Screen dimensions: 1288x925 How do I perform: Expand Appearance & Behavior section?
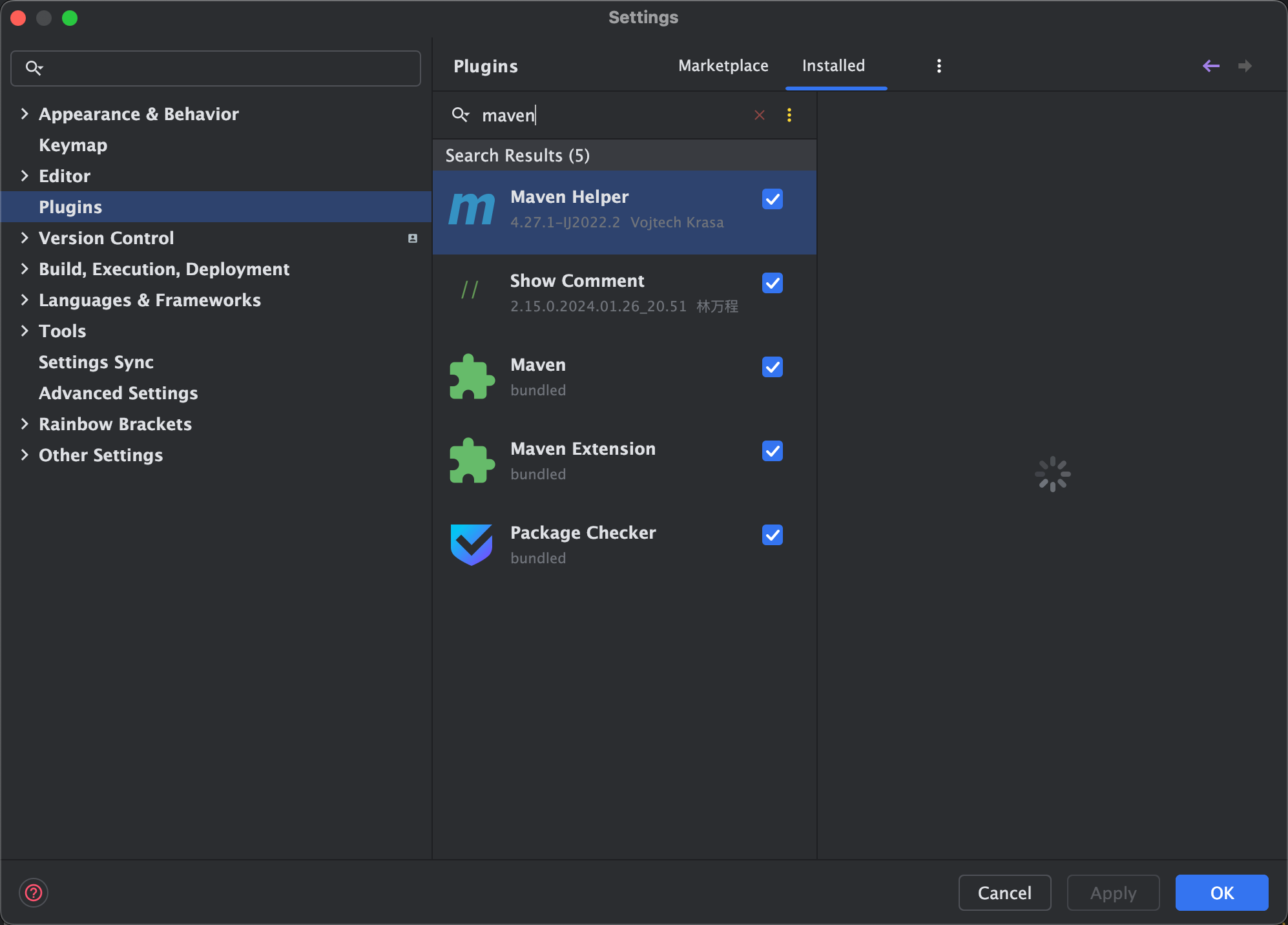tap(25, 114)
